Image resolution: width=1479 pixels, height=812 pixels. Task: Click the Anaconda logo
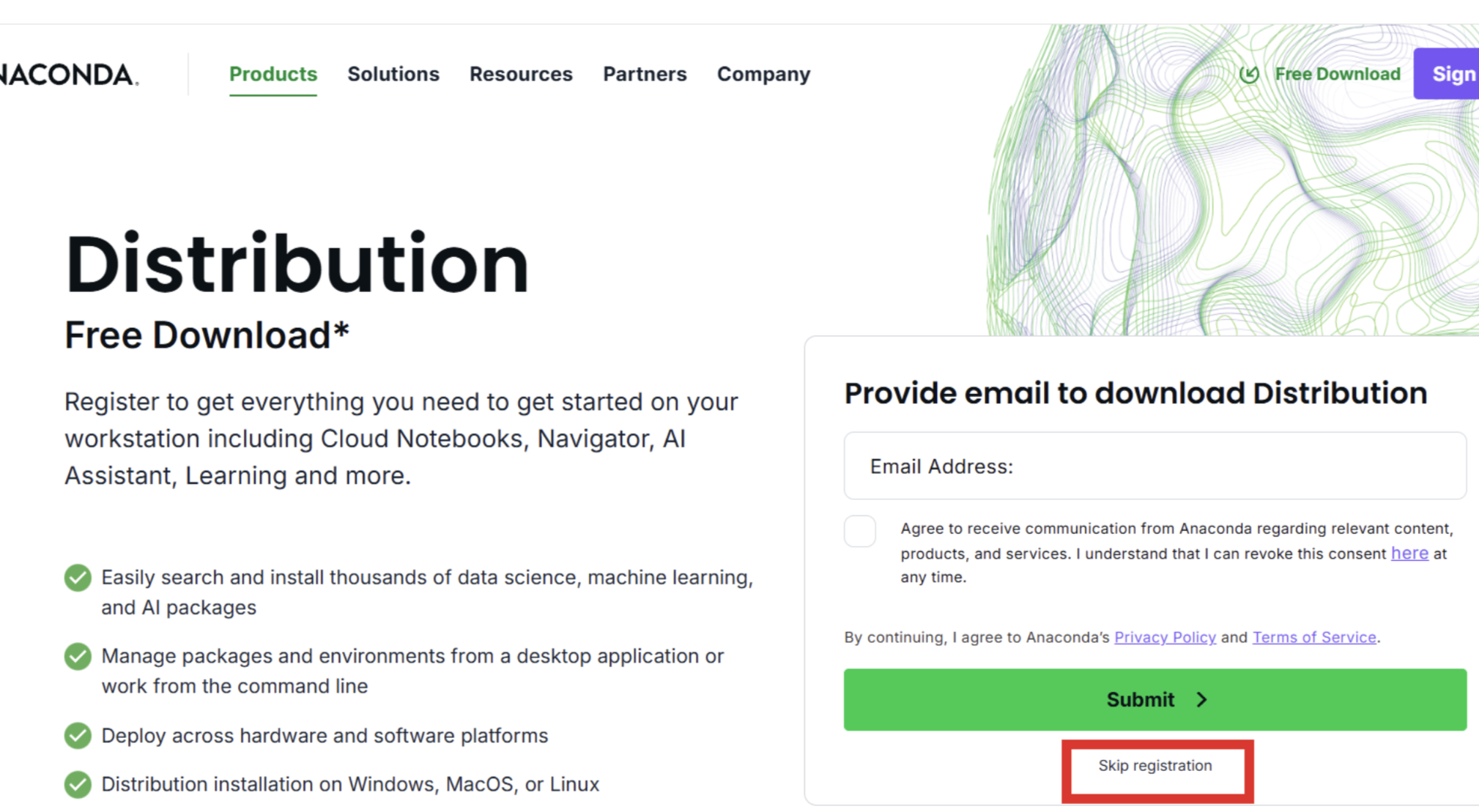[67, 75]
